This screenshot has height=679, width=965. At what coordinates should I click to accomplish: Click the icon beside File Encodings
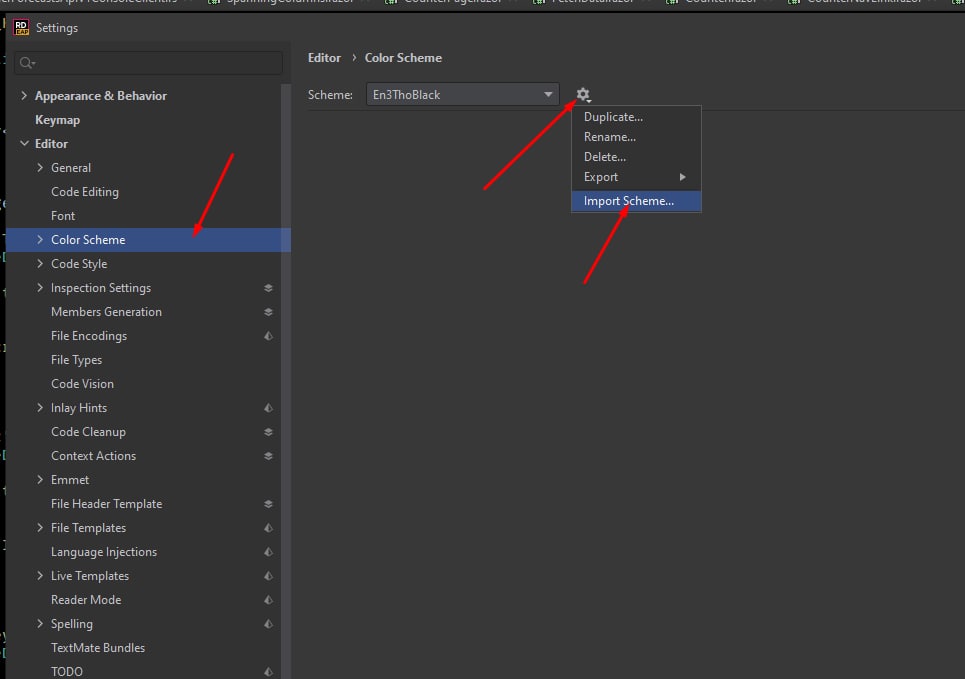click(x=268, y=336)
